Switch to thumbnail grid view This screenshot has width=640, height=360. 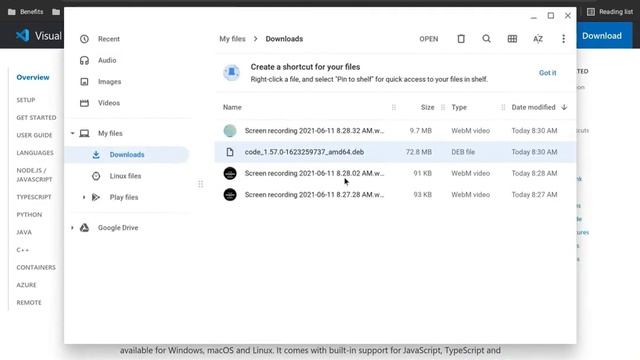[512, 39]
